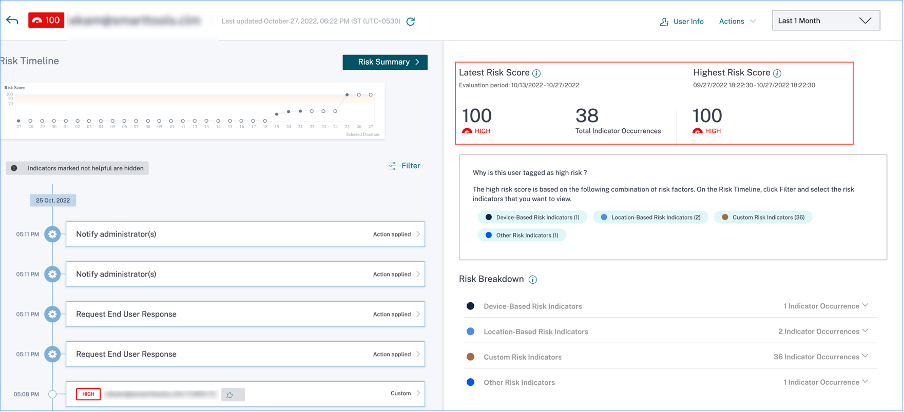
Task: Select the Other Risk Indicators (1) chip
Action: click(x=519, y=235)
